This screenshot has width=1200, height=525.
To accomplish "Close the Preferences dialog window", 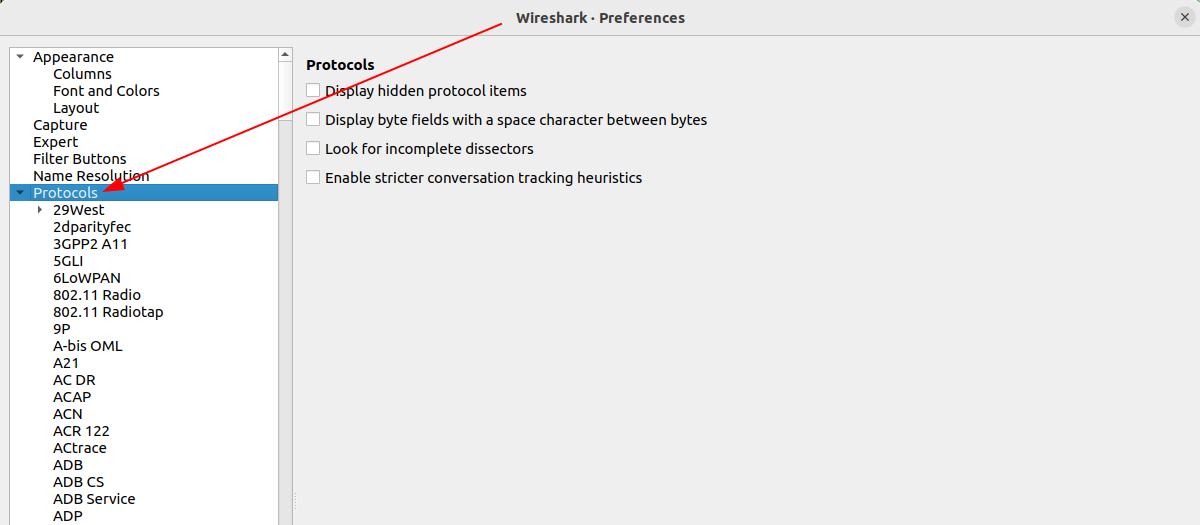I will [1184, 17].
